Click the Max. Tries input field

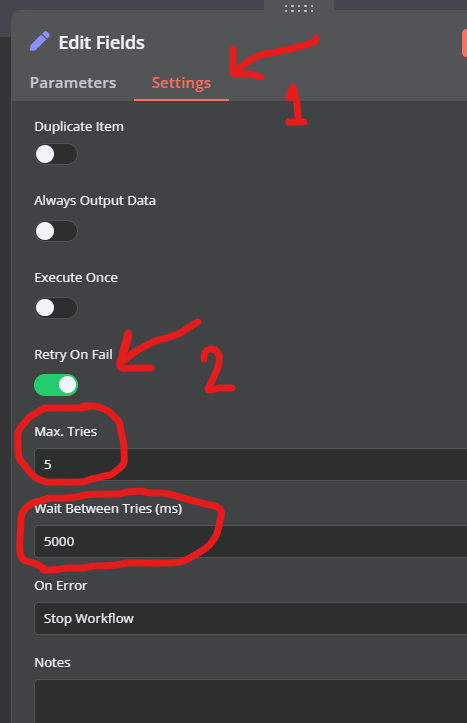(x=251, y=464)
